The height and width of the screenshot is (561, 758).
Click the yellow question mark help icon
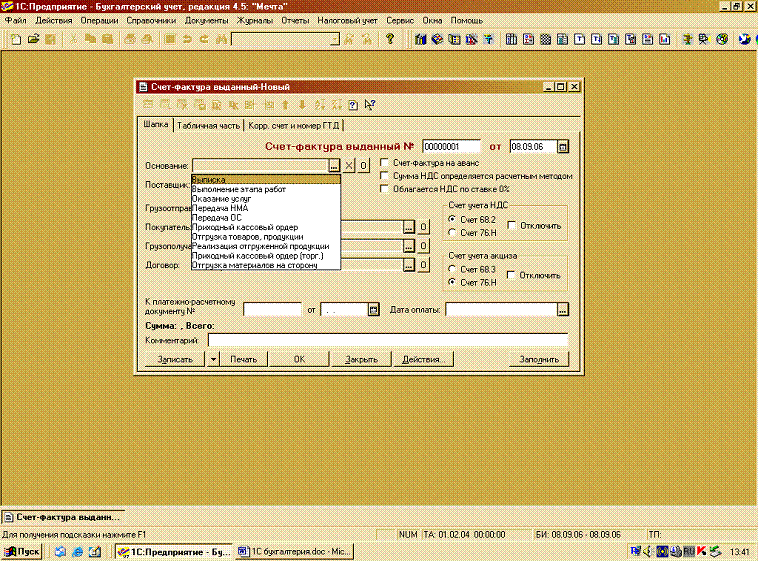[x=390, y=39]
